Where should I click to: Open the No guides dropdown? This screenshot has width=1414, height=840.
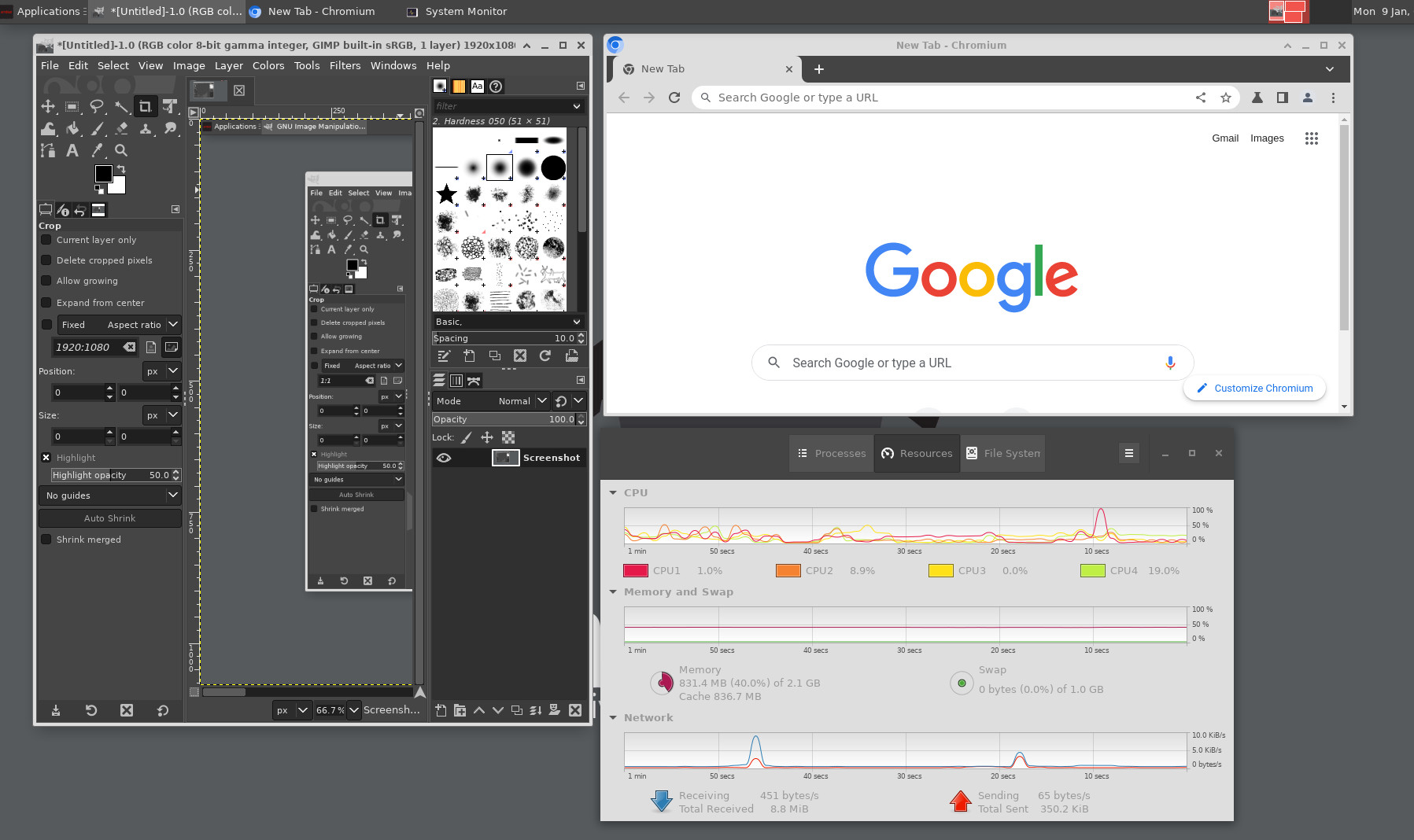click(109, 496)
